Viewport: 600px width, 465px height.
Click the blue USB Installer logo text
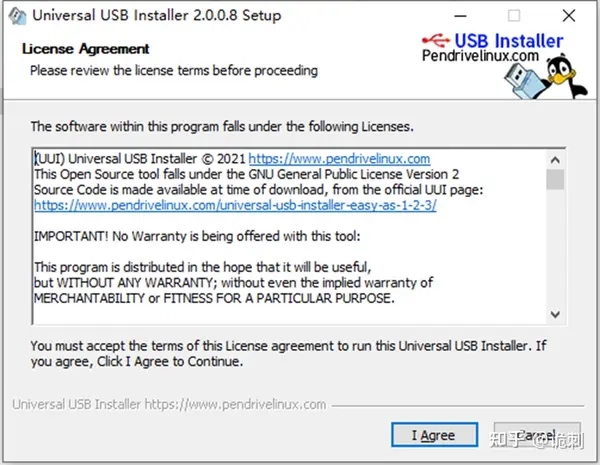point(509,41)
